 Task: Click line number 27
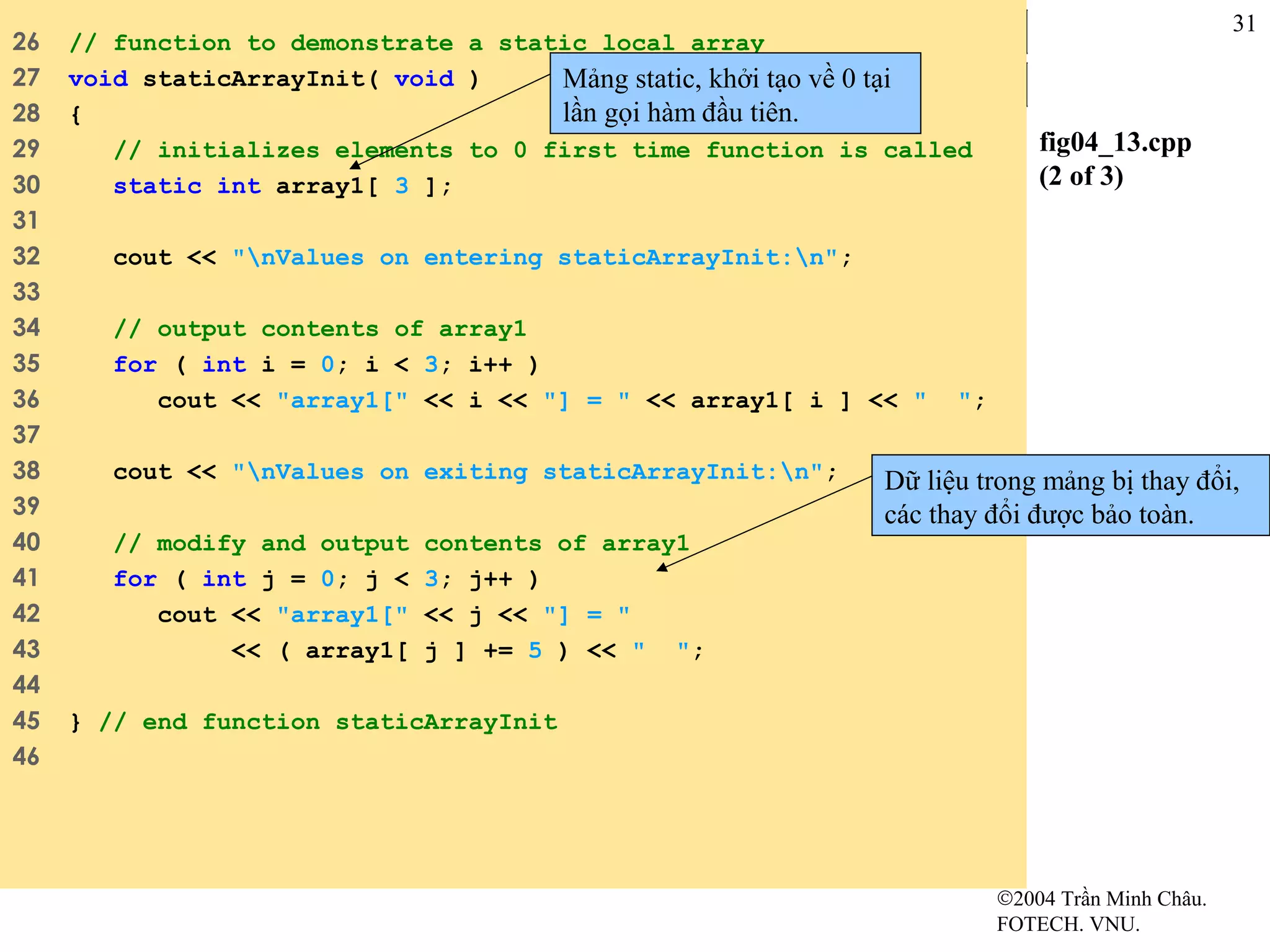coord(26,78)
